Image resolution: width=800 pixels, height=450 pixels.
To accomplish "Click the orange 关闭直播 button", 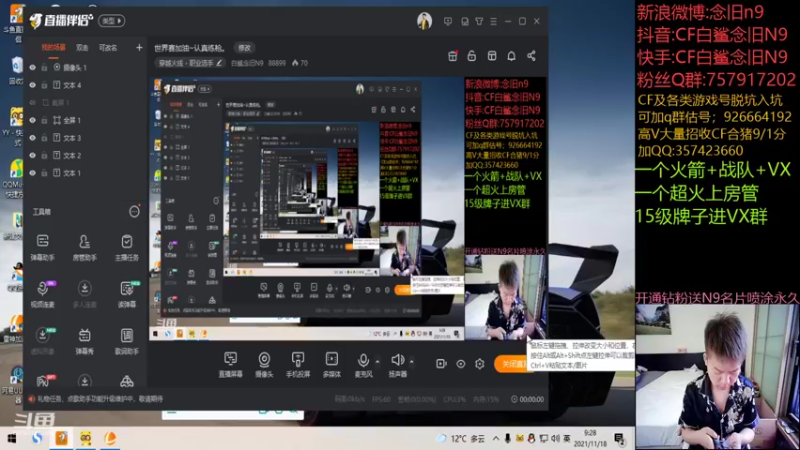I will pyautogui.click(x=514, y=364).
